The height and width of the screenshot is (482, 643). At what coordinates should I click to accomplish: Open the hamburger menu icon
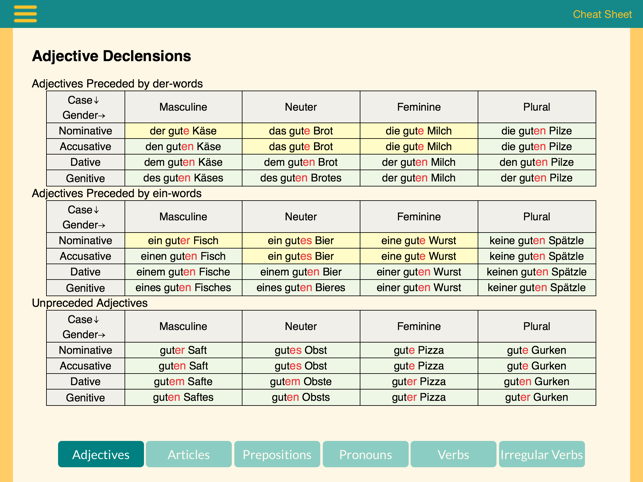25,14
